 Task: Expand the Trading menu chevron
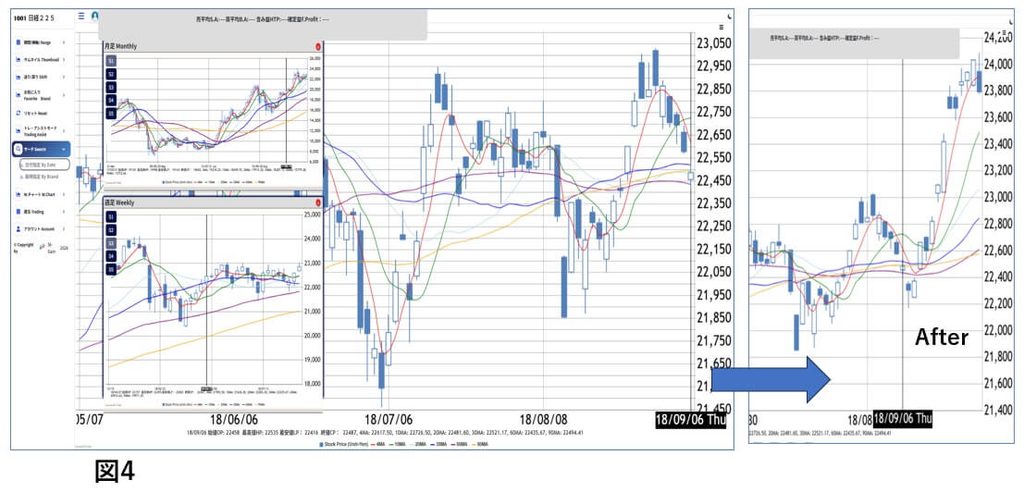click(63, 212)
